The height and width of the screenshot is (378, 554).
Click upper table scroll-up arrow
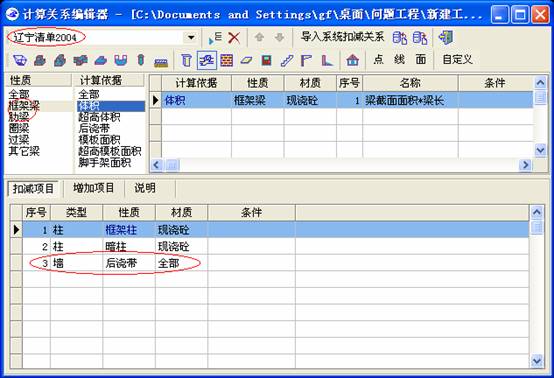click(540, 83)
